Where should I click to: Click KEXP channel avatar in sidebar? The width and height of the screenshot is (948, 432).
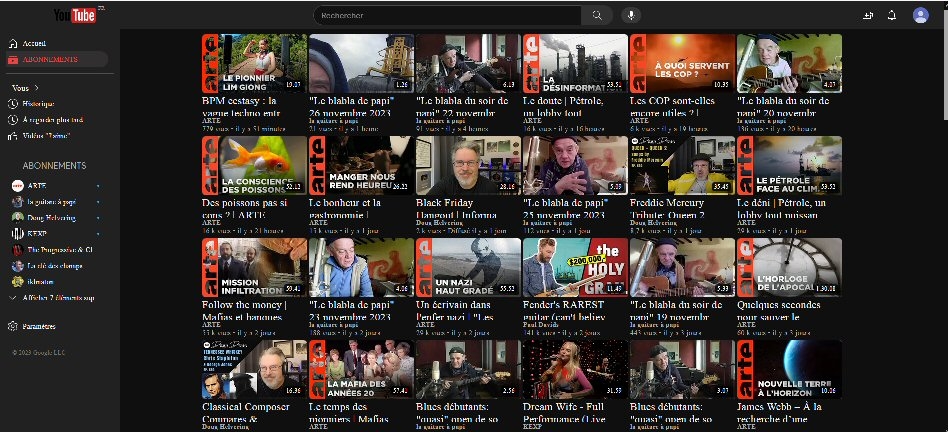click(x=18, y=234)
